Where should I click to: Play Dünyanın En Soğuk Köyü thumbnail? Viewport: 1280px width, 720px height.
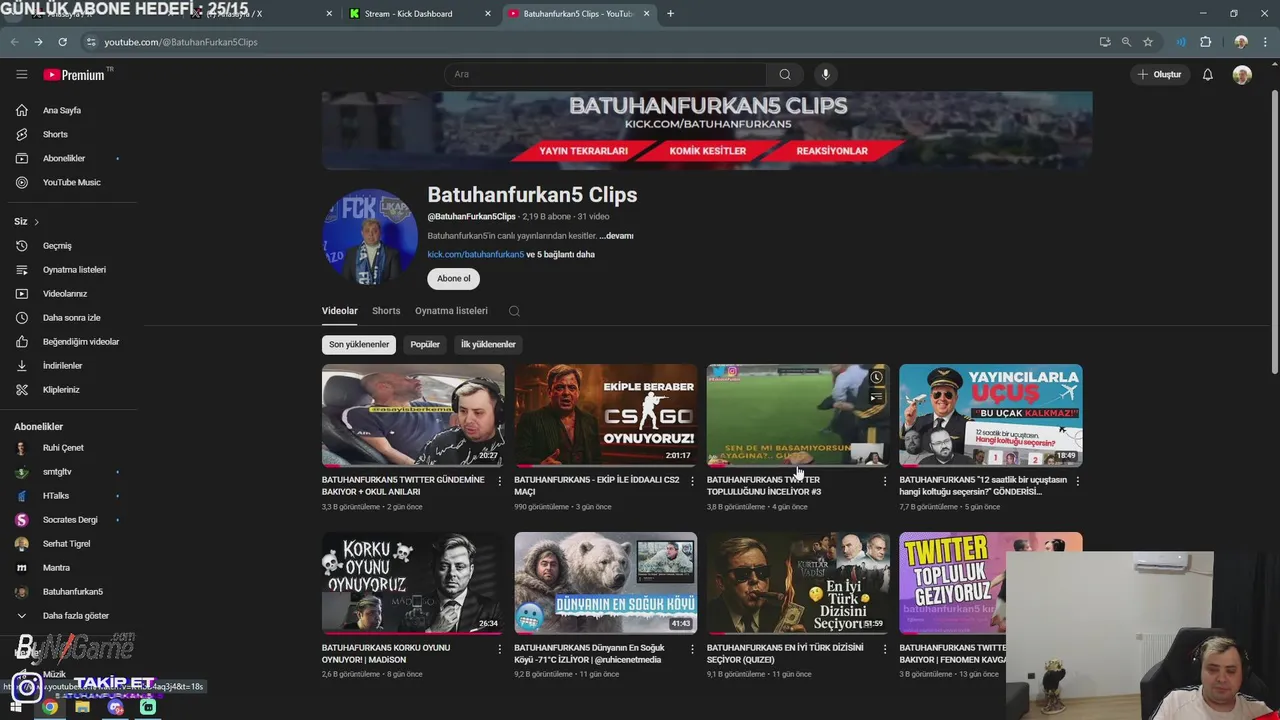click(x=605, y=583)
